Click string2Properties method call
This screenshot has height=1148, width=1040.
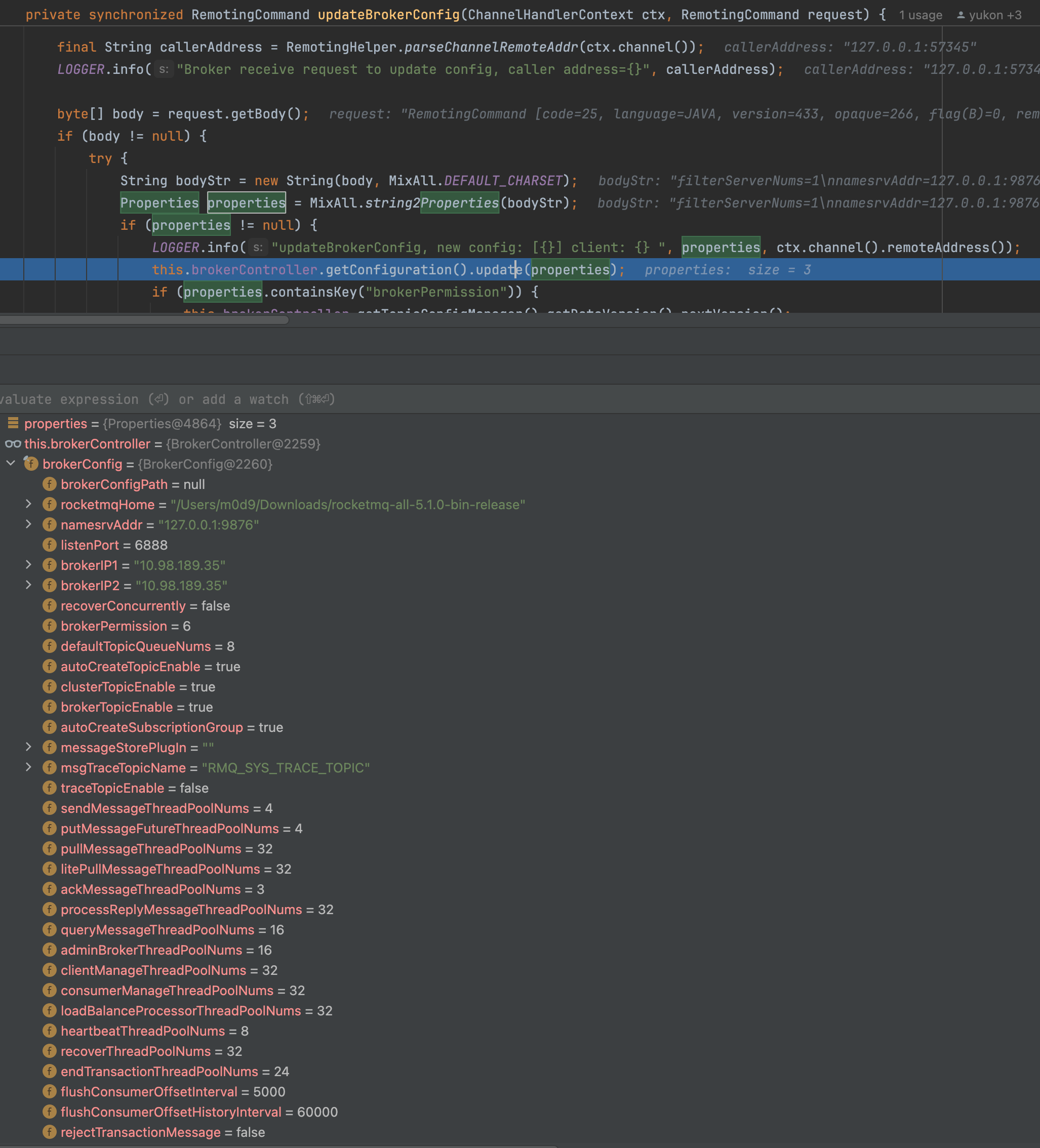click(x=432, y=202)
